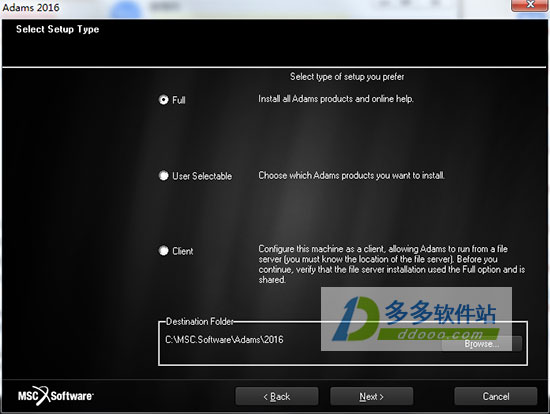Click 'Choose which Adams products' description text
The width and height of the screenshot is (550, 414).
351,175
